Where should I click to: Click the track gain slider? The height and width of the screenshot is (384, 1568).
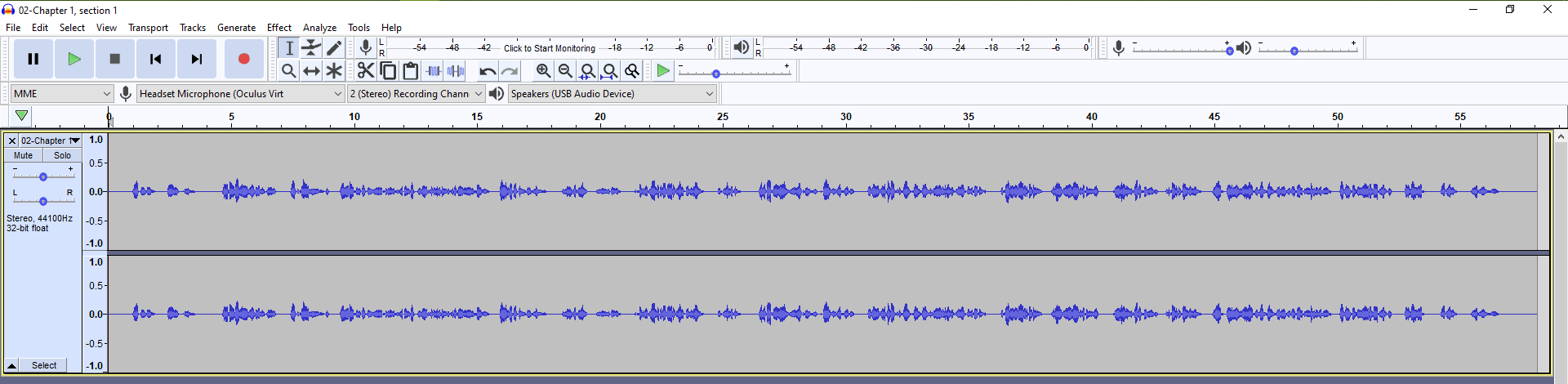43,176
